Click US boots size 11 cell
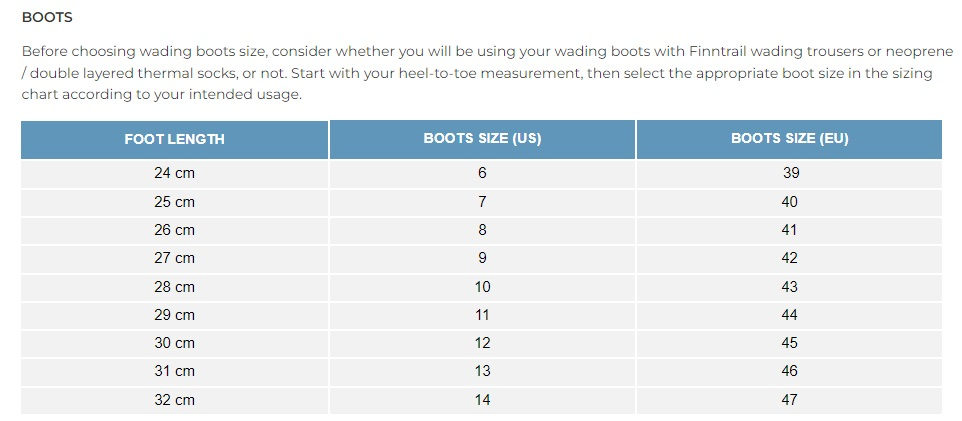 (x=482, y=315)
